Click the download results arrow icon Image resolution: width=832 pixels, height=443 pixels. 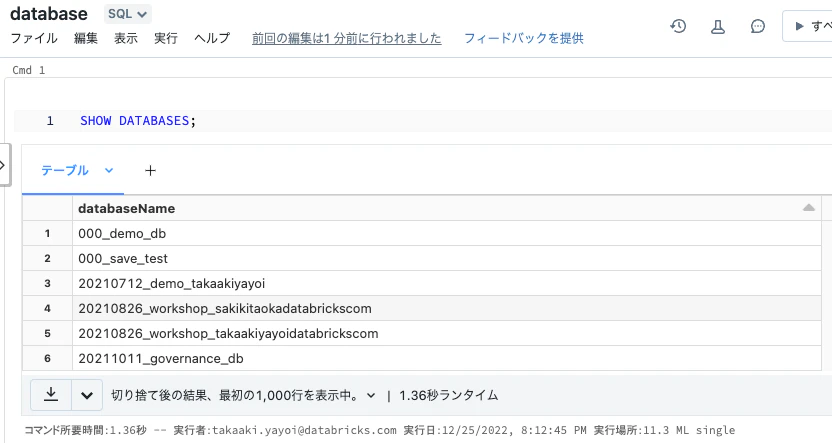pos(51,395)
